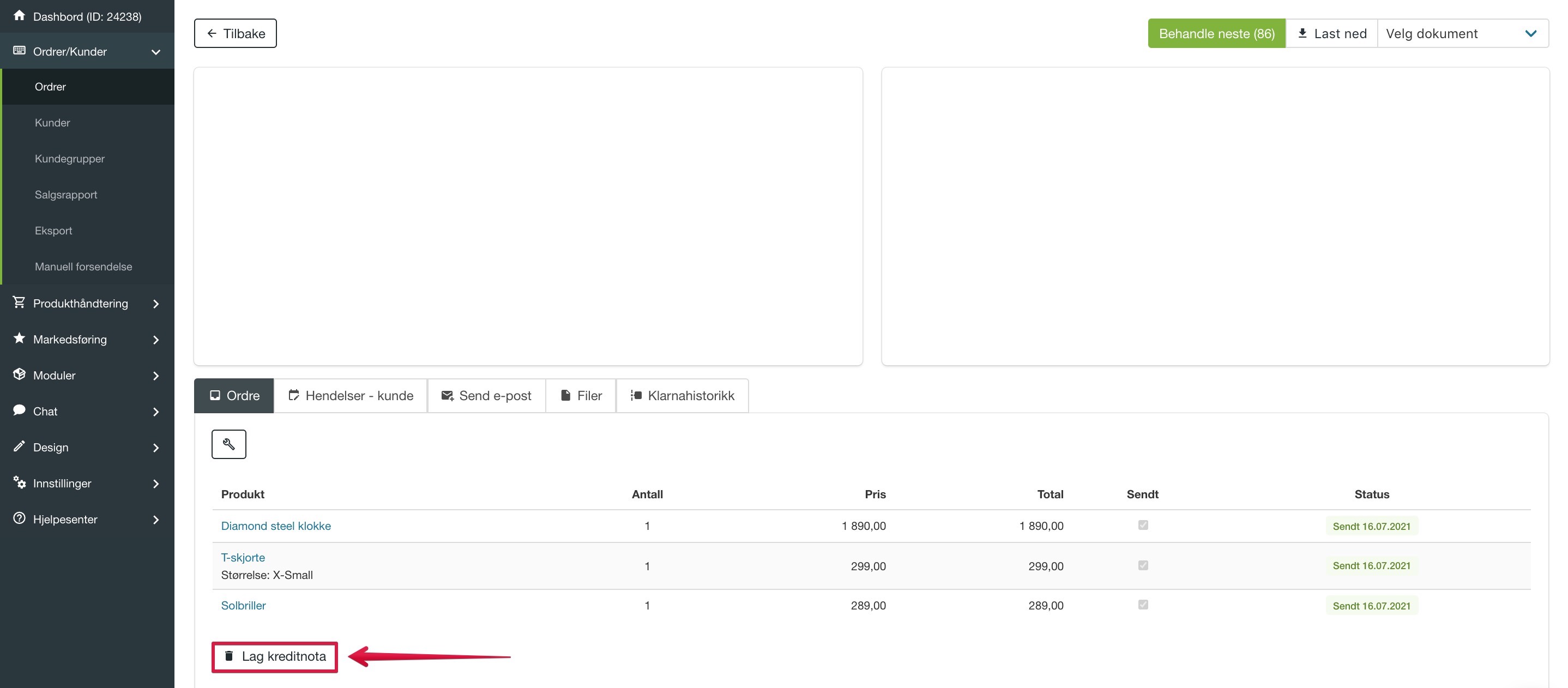This screenshot has width=1568, height=688.
Task: Open Kundegrupper in the sidebar
Action: click(87, 158)
